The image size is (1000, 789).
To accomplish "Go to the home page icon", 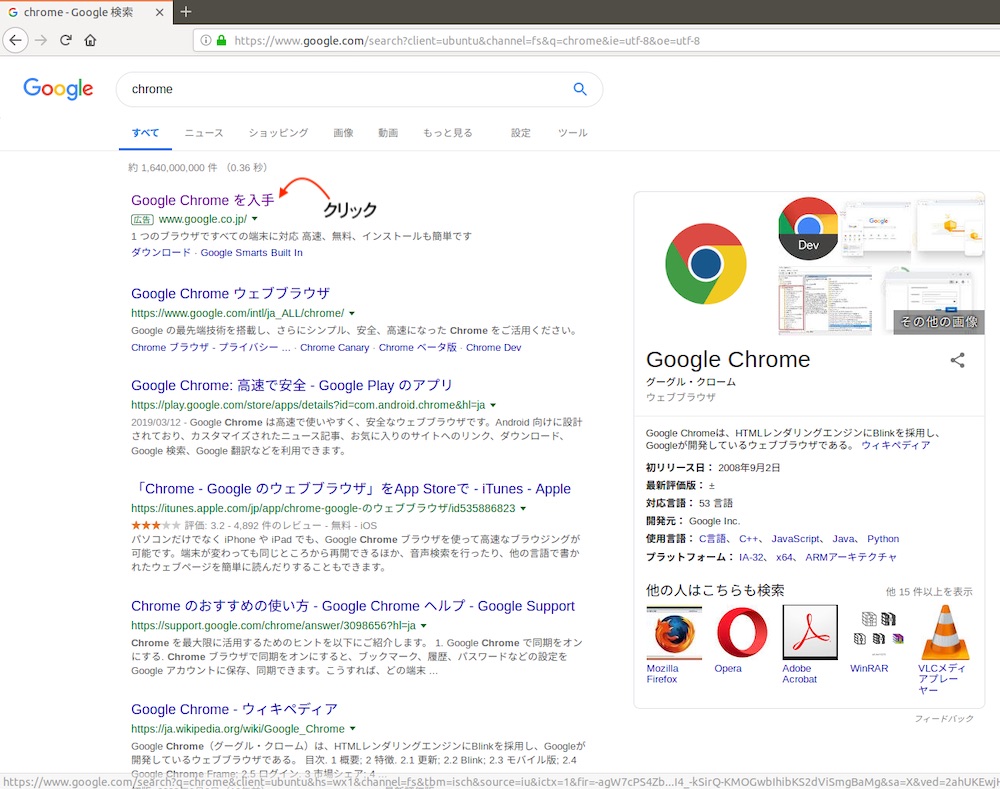I will tap(91, 40).
